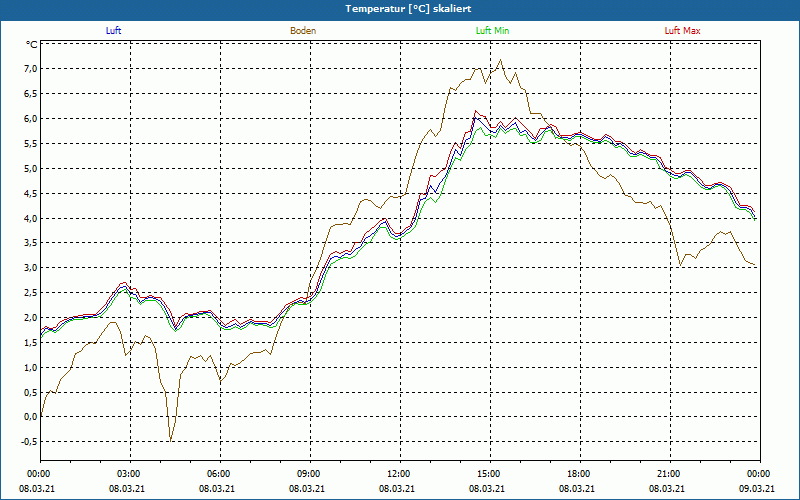Click the 'Luft' legend label
Image resolution: width=800 pixels, height=500 pixels.
(113, 31)
